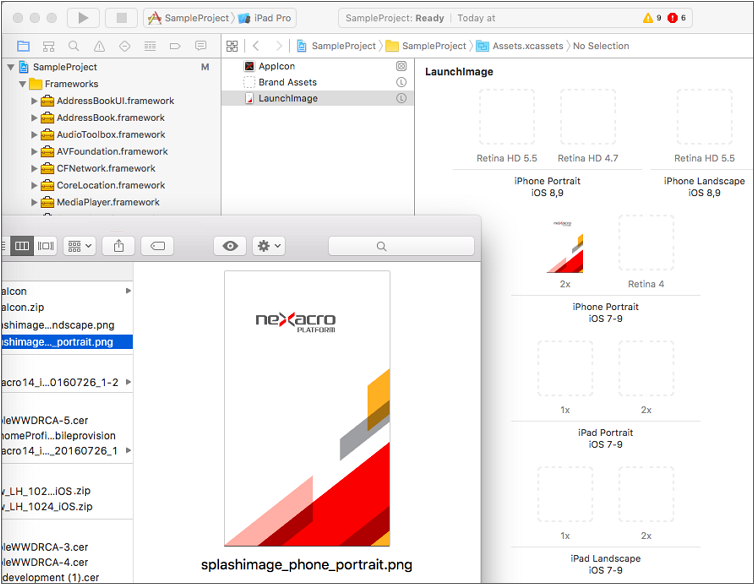This screenshot has height=584, width=754.
Task: Open the Debug navigator icon
Action: (x=150, y=46)
